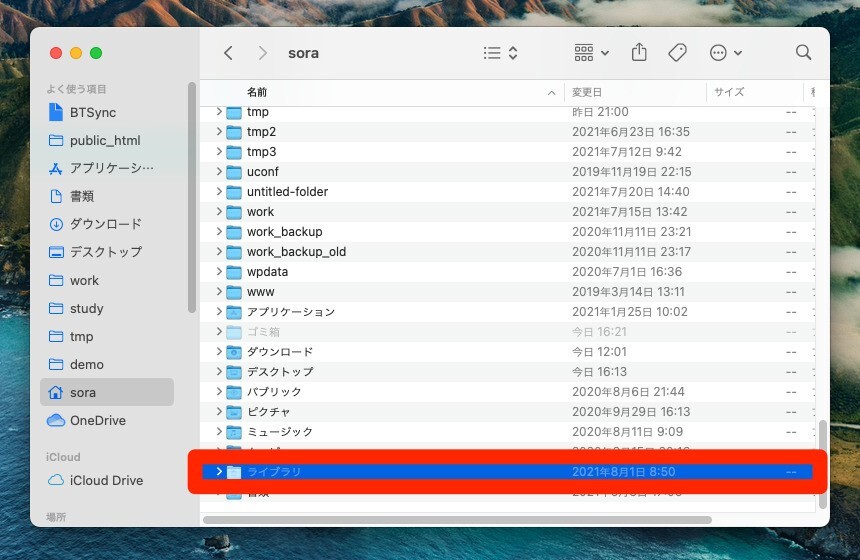Go forward with the right arrow button
860x560 pixels.
pyautogui.click(x=263, y=53)
